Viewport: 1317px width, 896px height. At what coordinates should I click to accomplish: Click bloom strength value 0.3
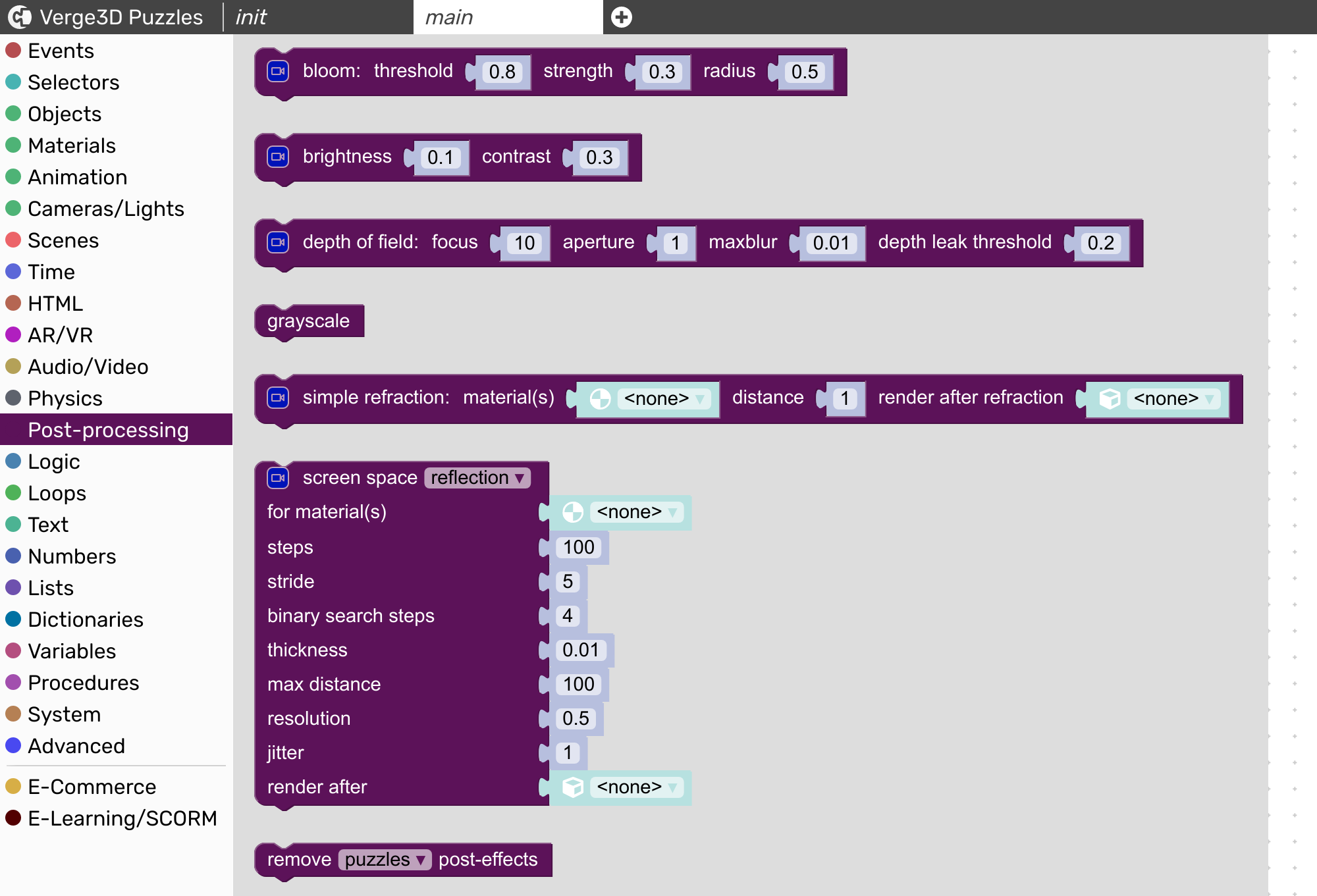[x=662, y=72]
